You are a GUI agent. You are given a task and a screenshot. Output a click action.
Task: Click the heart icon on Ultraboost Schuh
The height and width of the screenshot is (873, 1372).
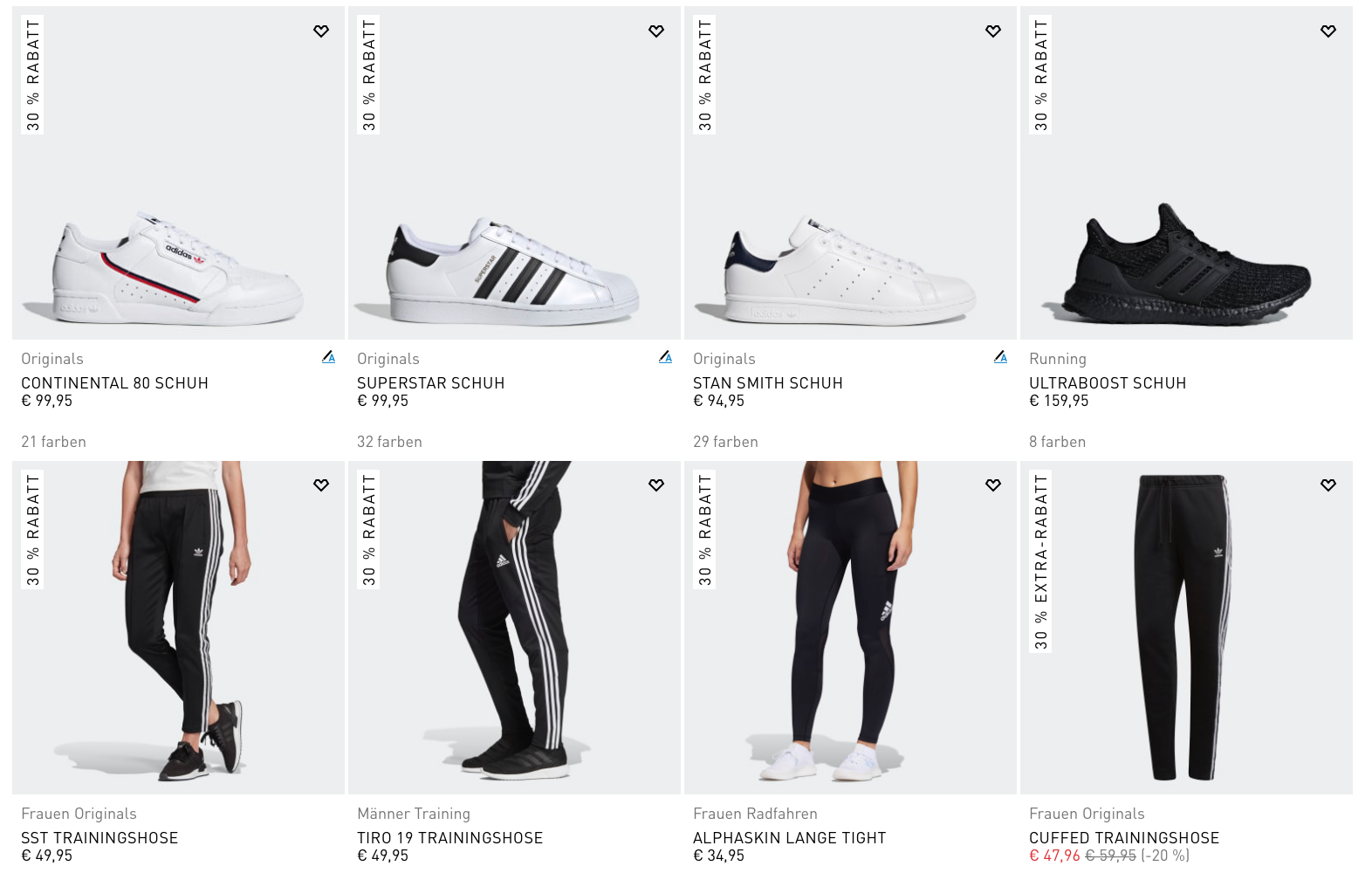(x=1328, y=30)
